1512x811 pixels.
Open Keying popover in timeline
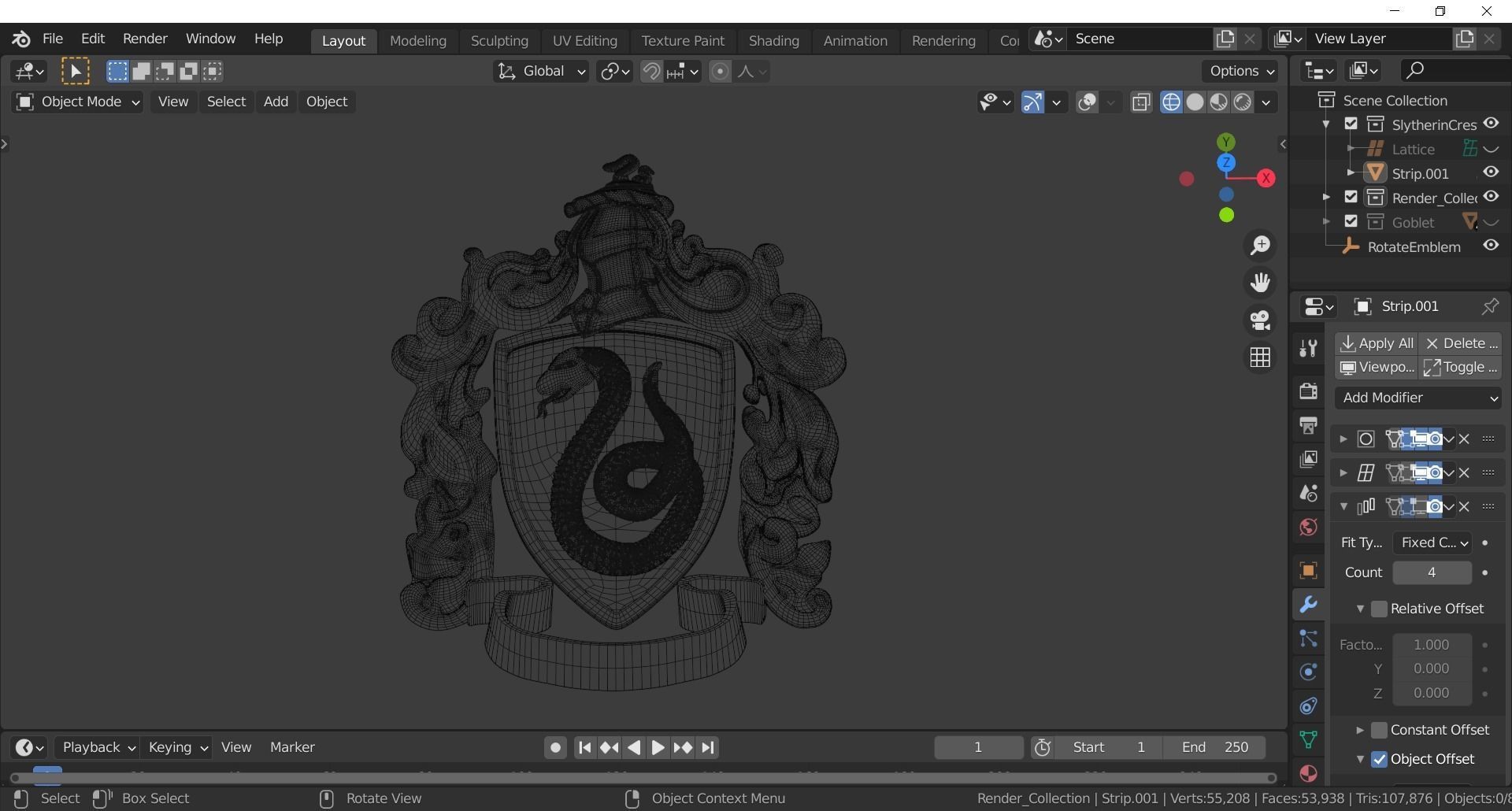[178, 747]
